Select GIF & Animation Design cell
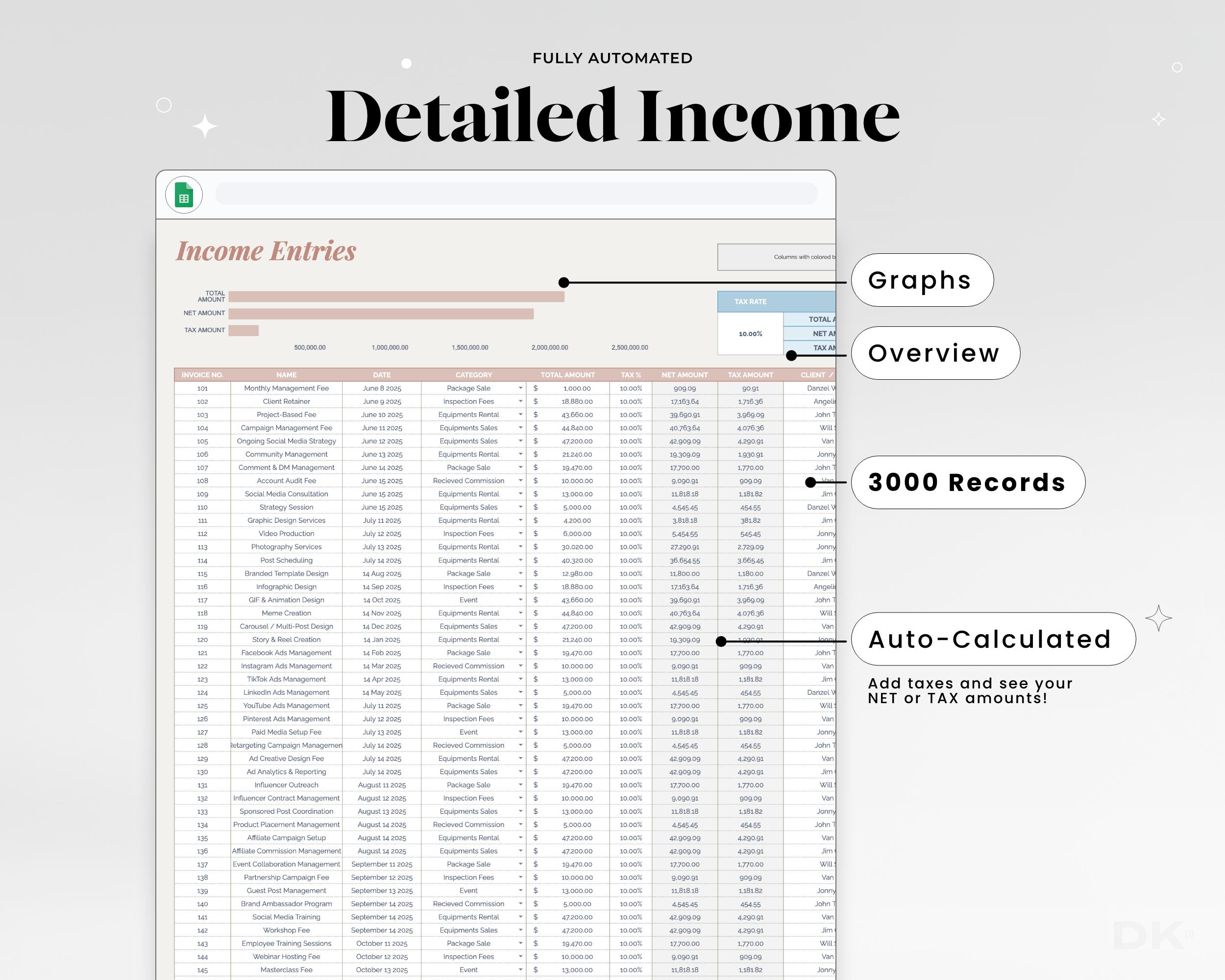The width and height of the screenshot is (1225, 980). click(x=286, y=600)
